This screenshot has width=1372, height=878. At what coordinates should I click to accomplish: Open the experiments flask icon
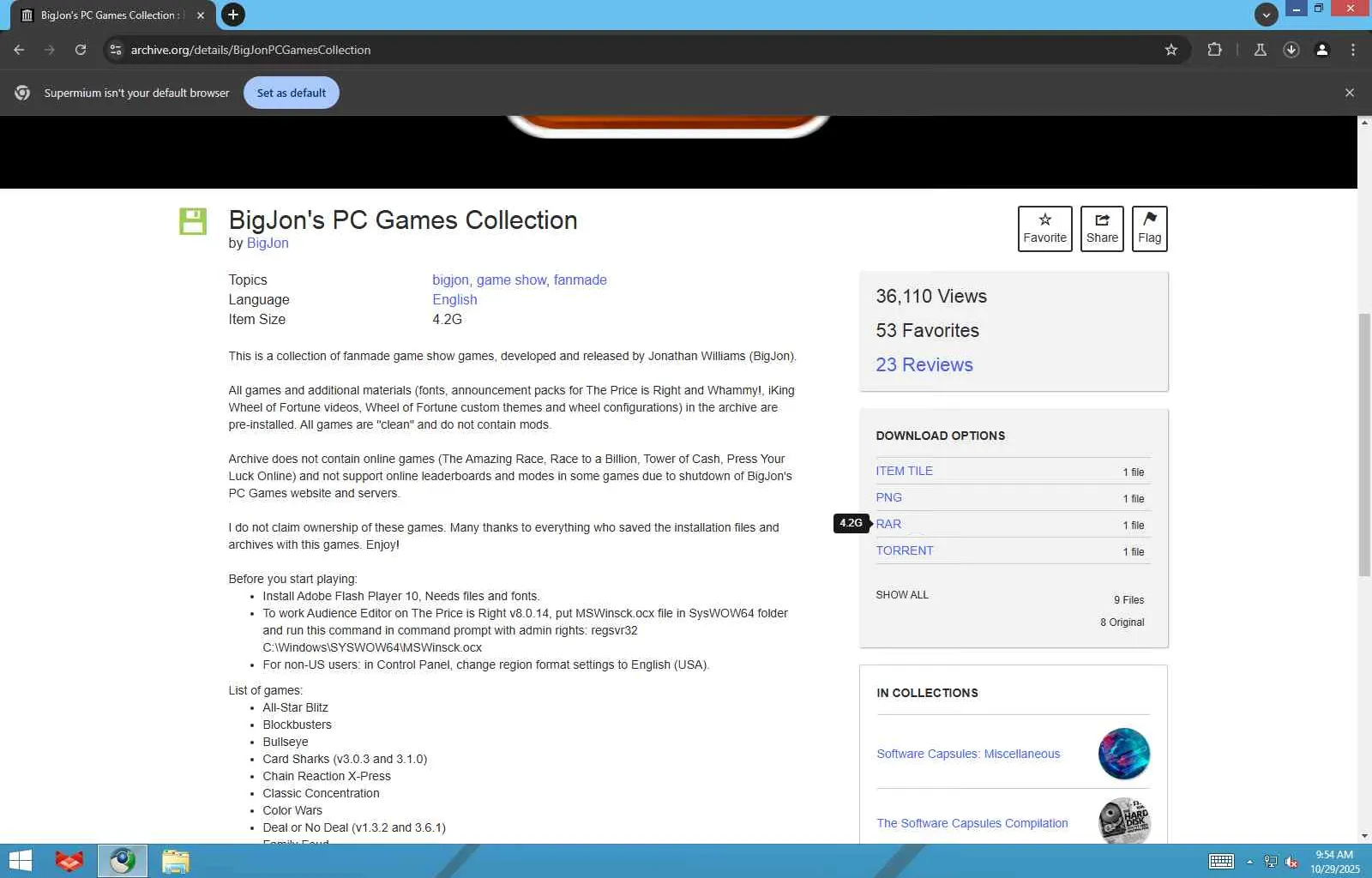coord(1261,50)
